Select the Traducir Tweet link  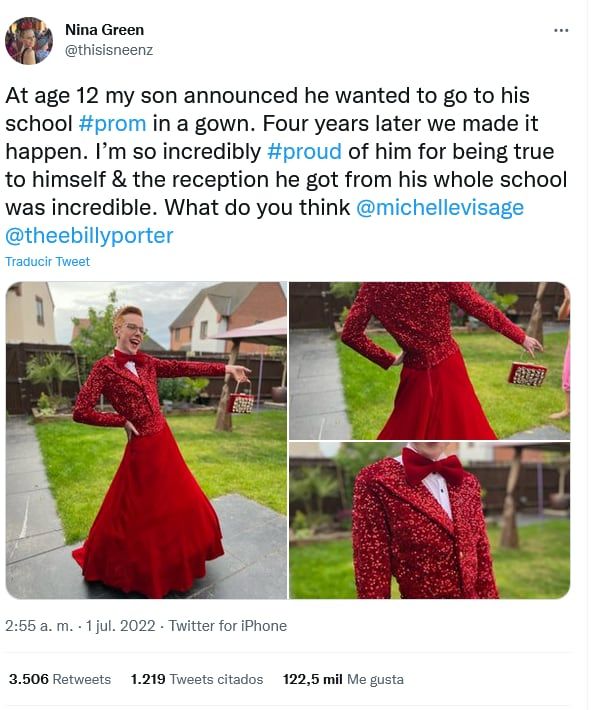coord(48,262)
